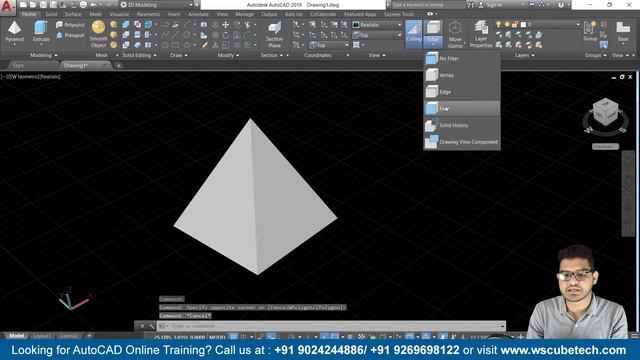Toggle layer freeze sun icon

(x=507, y=24)
